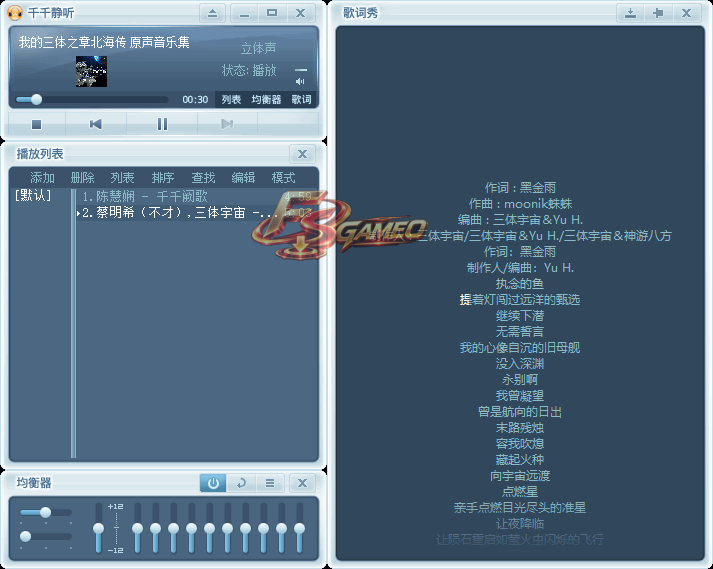Adjust the first equalizer band slider
This screenshot has width=713, height=569.
point(137,528)
